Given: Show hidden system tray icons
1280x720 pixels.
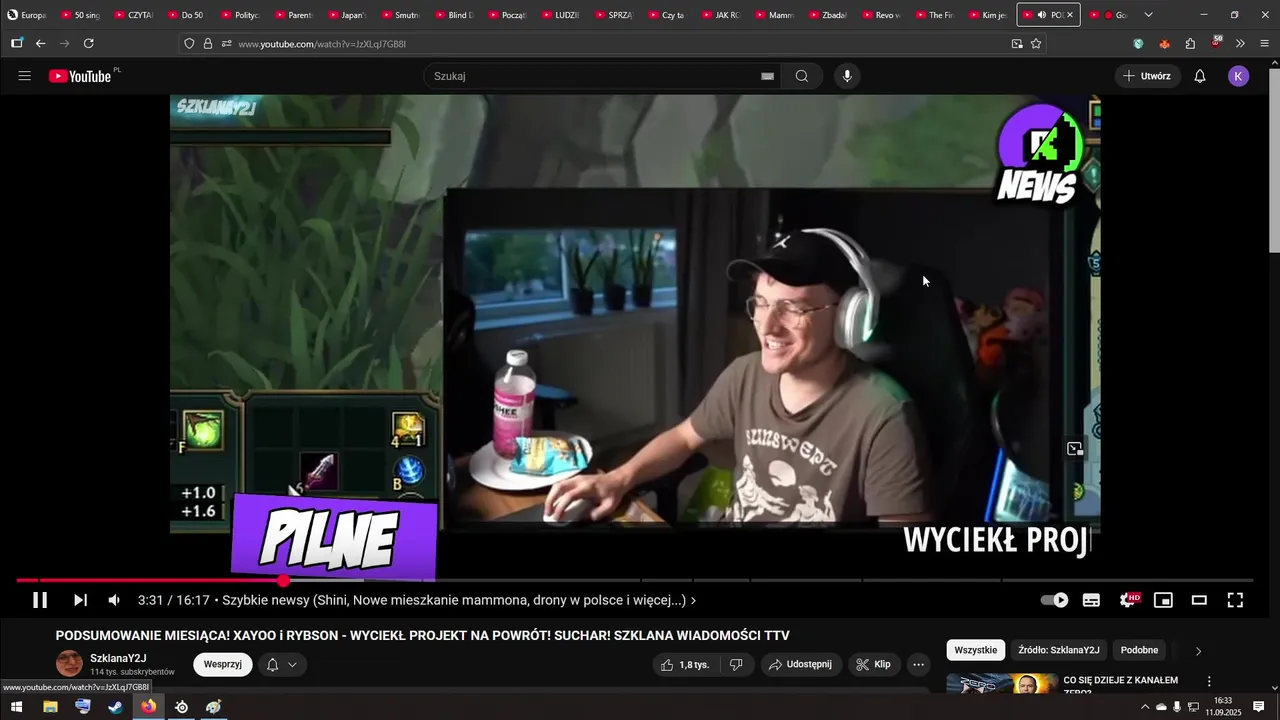Looking at the screenshot, I should 1145,707.
